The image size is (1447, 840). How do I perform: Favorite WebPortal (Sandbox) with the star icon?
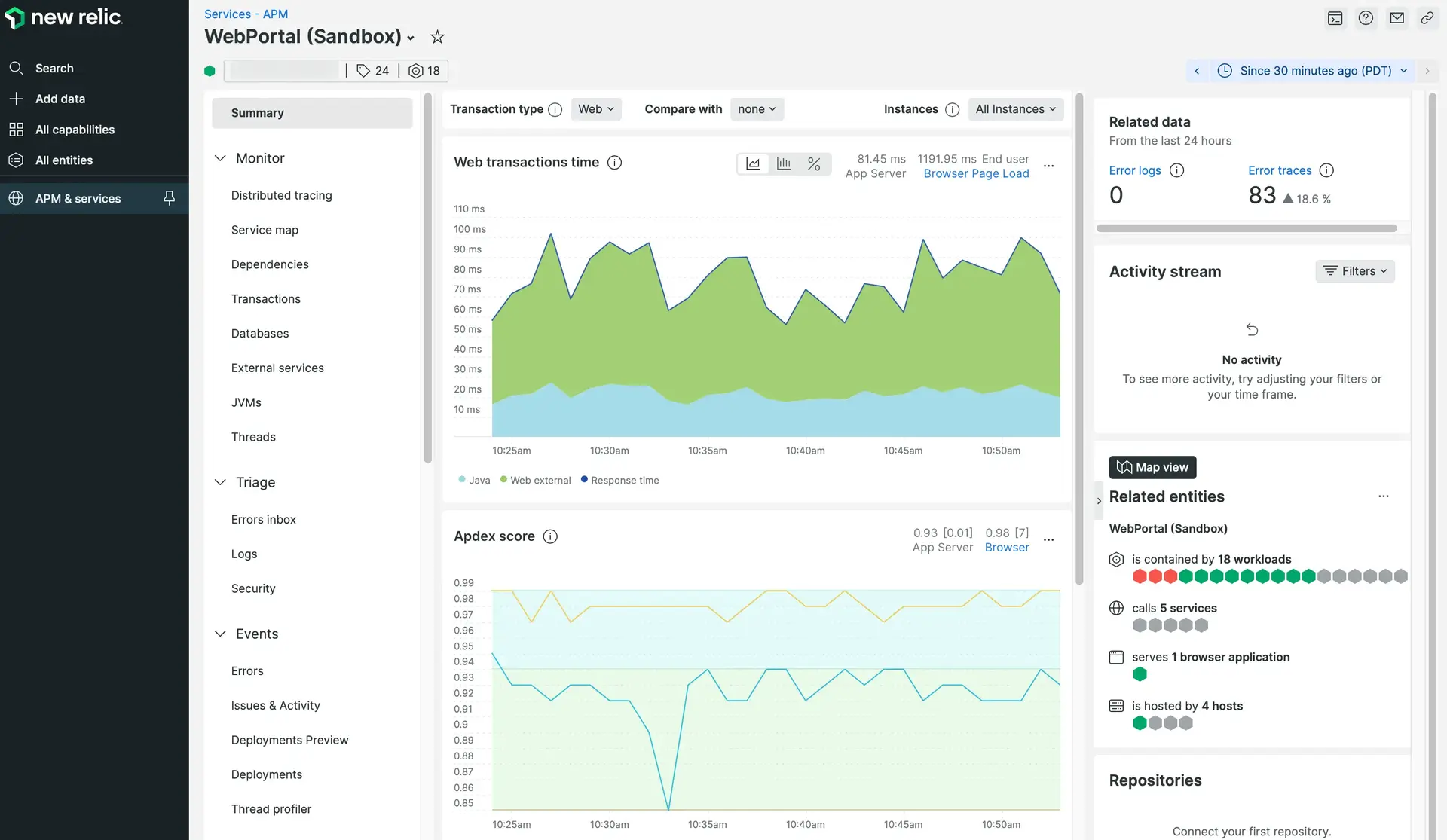[x=437, y=37]
